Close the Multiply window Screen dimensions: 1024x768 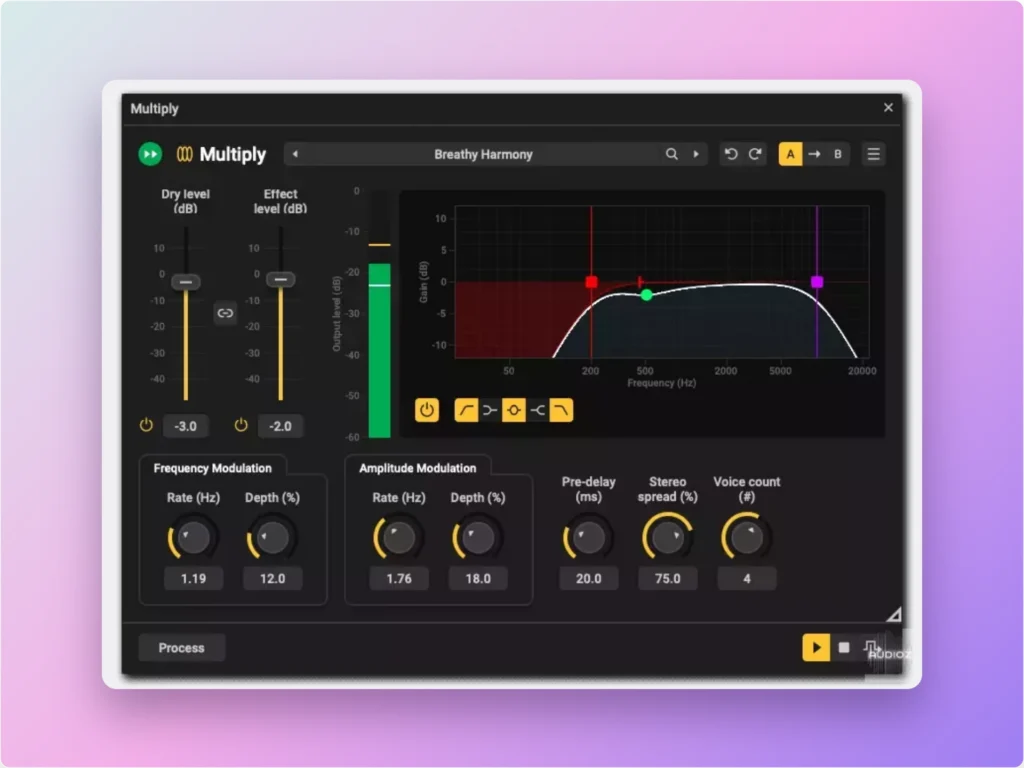[x=888, y=108]
